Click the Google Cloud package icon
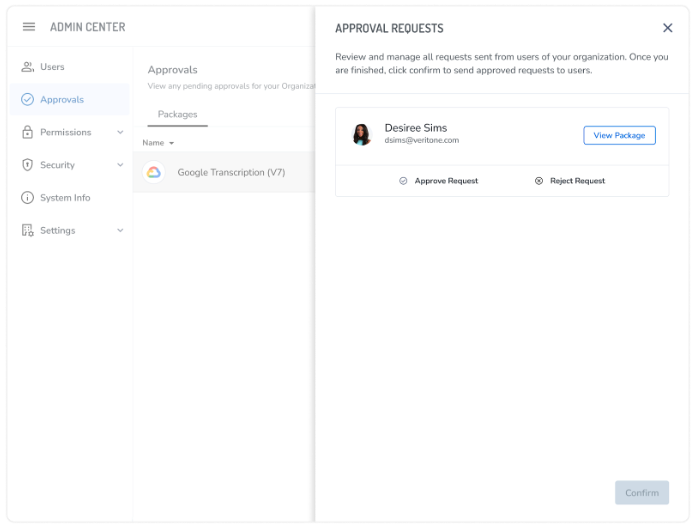 [154, 172]
